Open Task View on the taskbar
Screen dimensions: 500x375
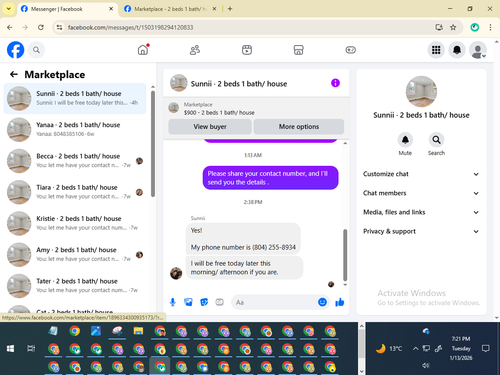click(31, 349)
